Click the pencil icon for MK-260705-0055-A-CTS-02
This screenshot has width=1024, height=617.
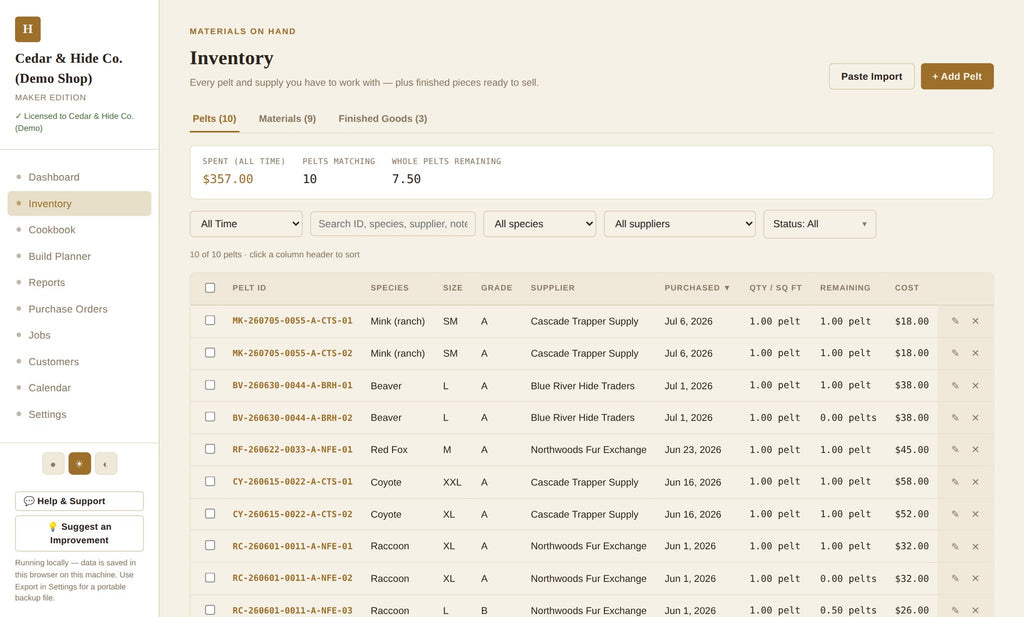(955, 353)
